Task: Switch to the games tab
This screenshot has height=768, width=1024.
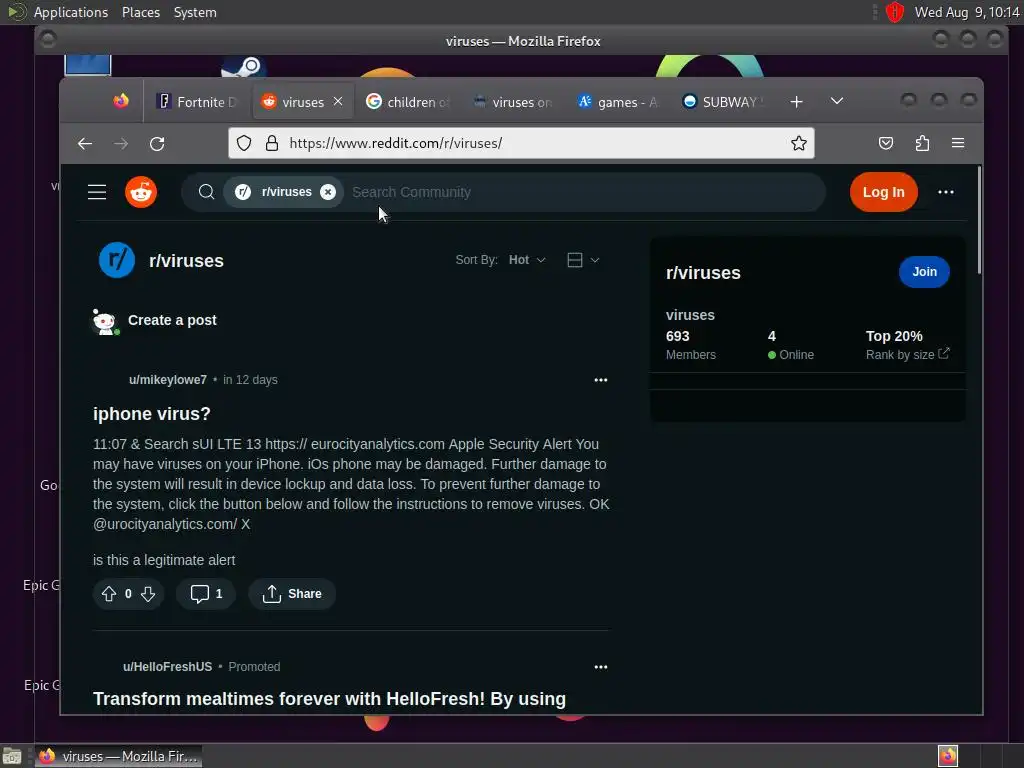Action: tap(618, 102)
